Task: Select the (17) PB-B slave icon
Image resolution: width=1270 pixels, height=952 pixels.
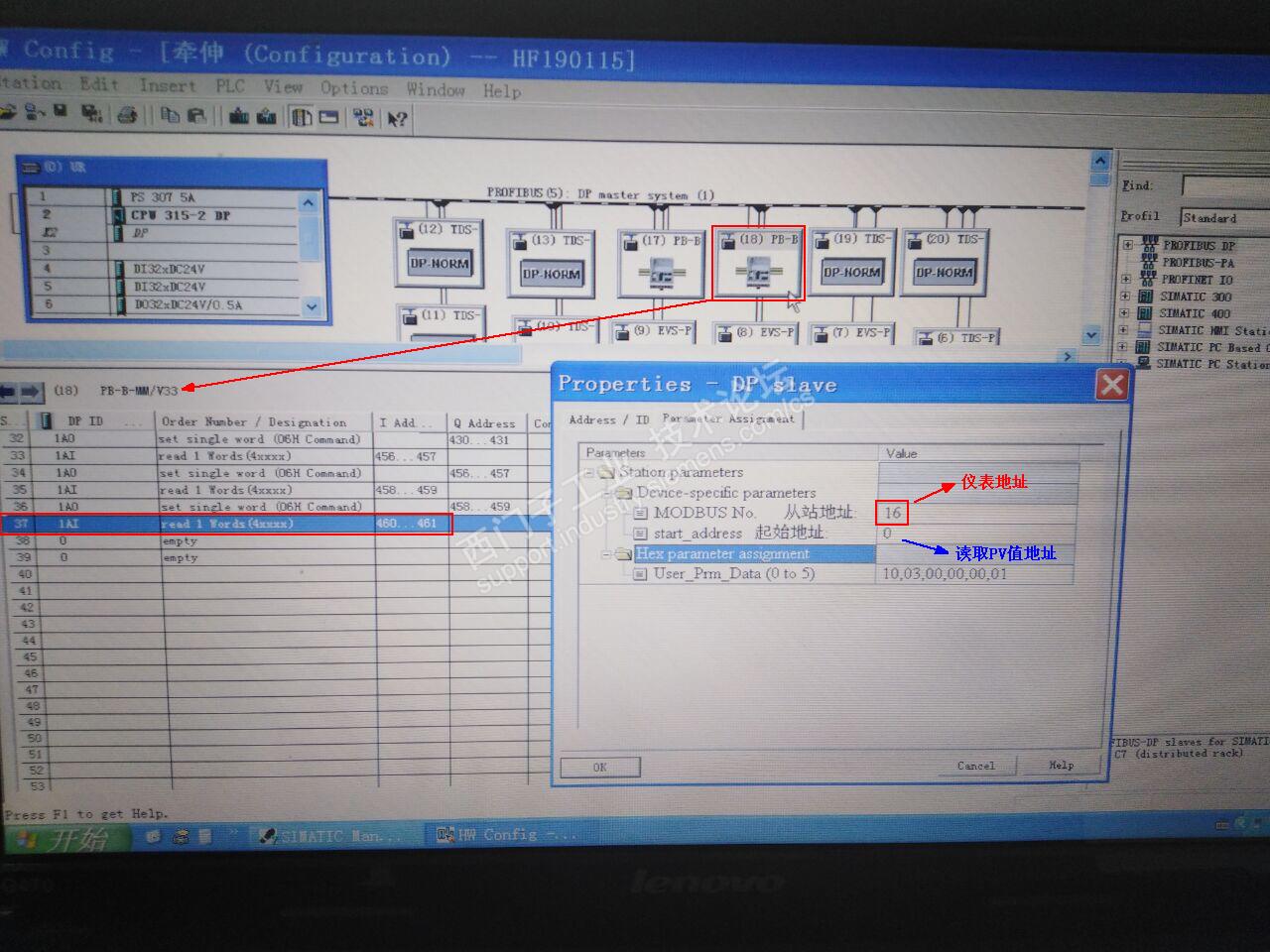Action: pos(661,264)
